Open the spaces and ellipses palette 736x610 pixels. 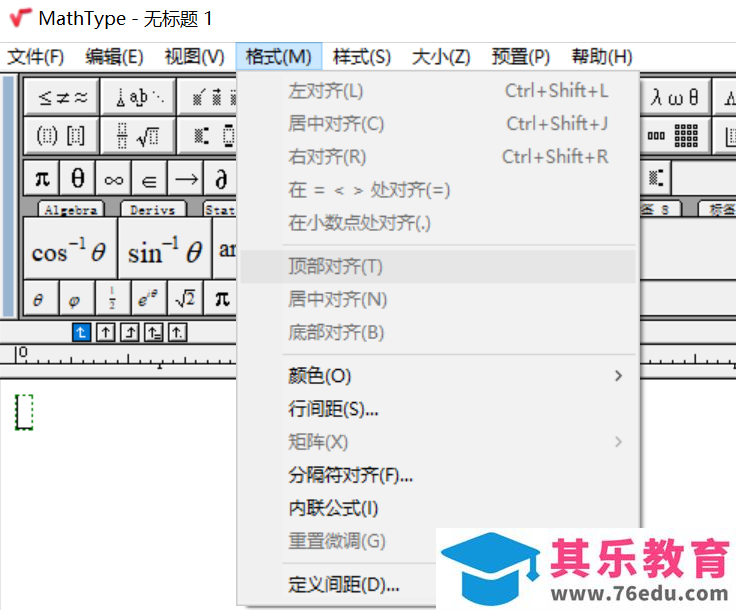pyautogui.click(x=138, y=97)
